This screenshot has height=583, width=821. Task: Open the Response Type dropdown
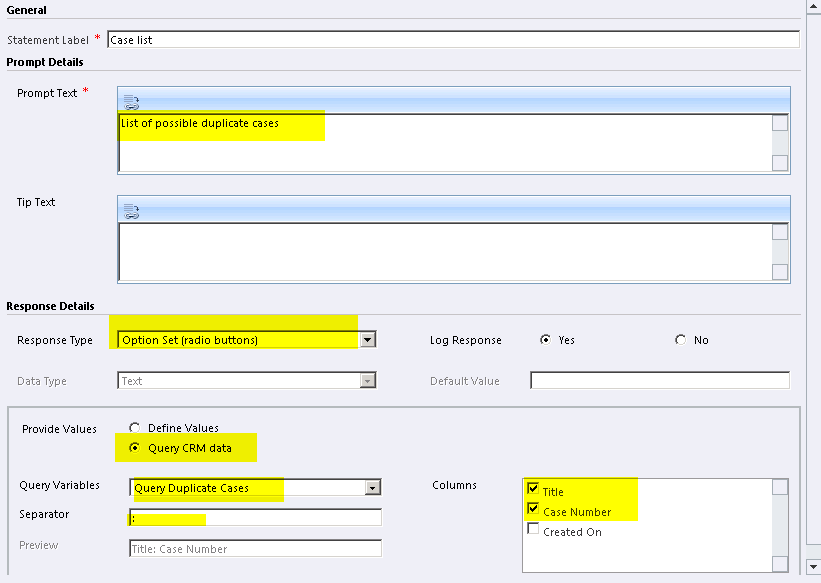[368, 339]
